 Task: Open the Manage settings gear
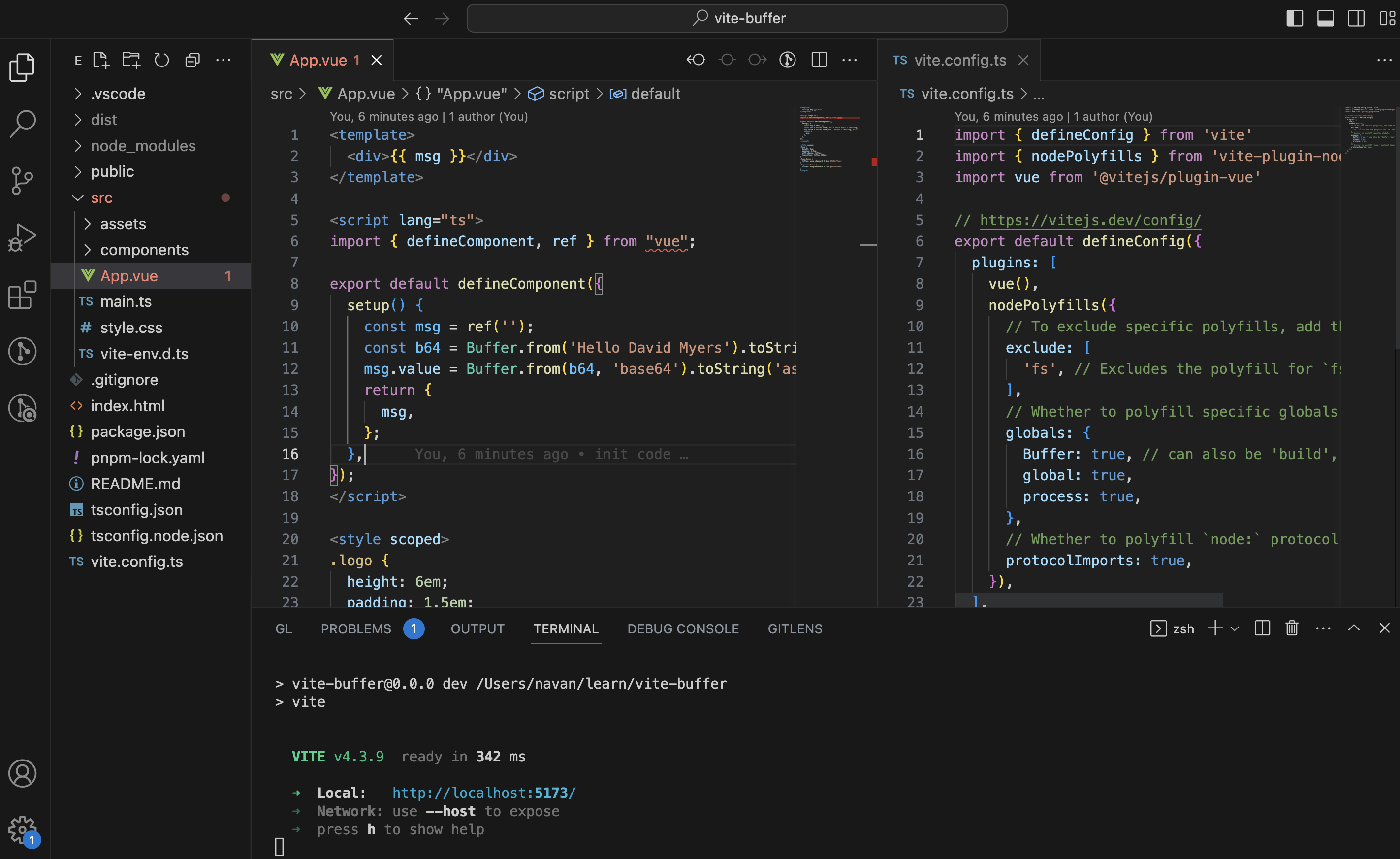tap(23, 829)
